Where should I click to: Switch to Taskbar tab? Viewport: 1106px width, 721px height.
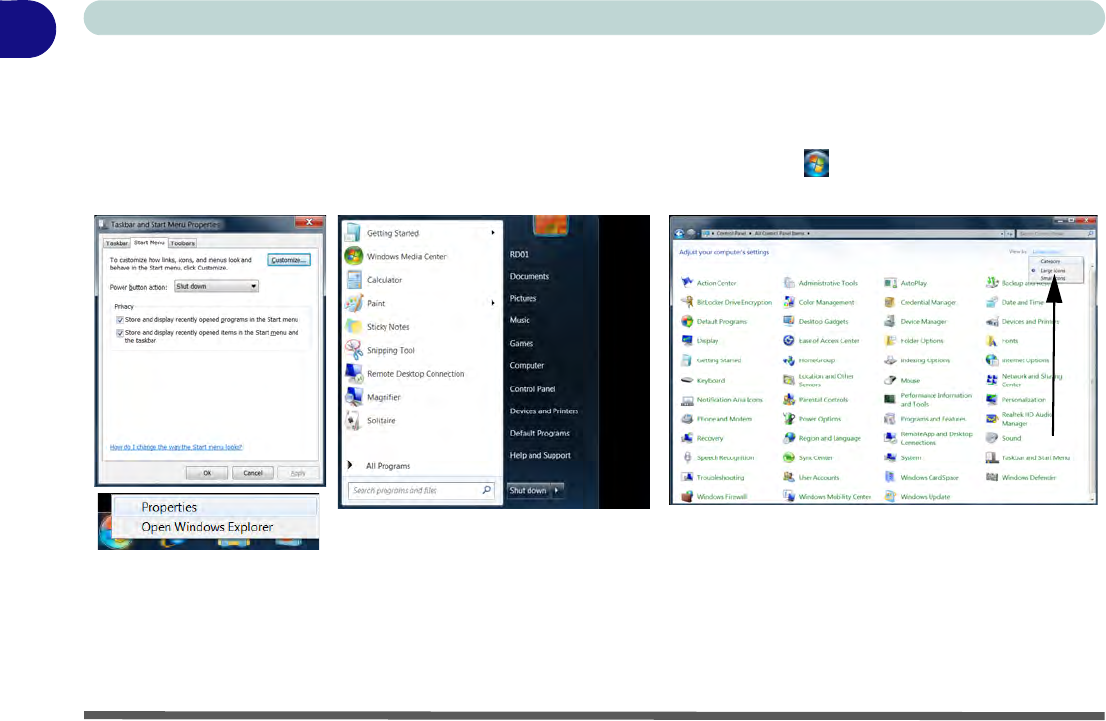[117, 243]
